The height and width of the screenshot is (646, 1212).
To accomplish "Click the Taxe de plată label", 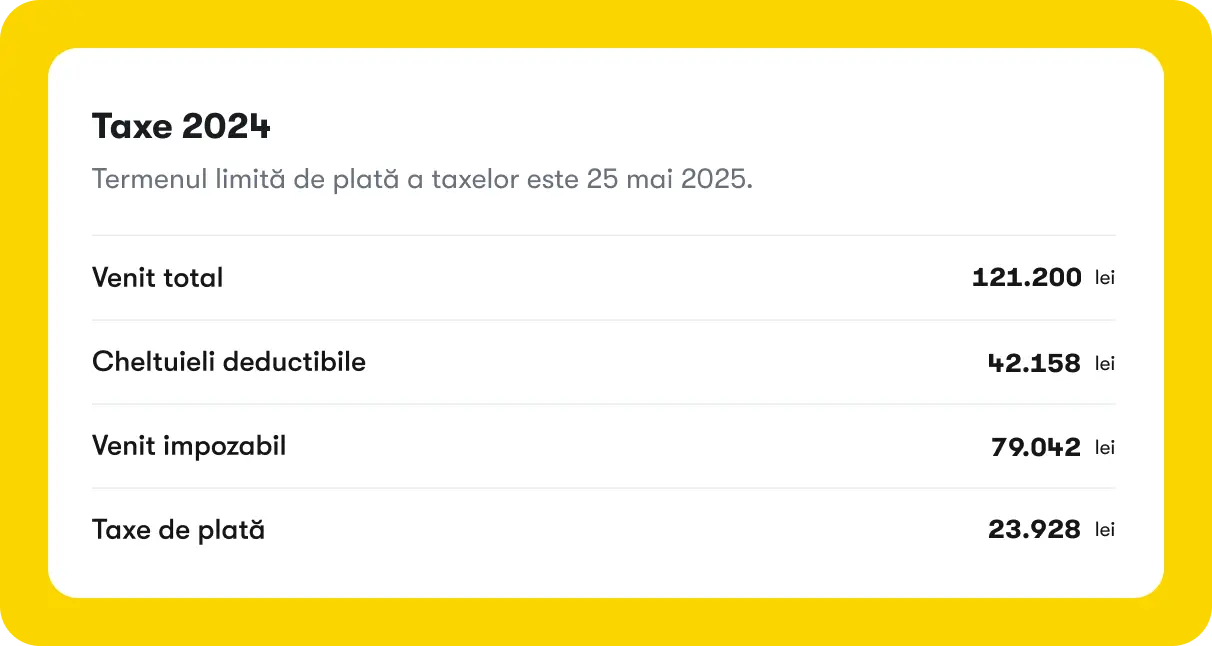I will 178,530.
